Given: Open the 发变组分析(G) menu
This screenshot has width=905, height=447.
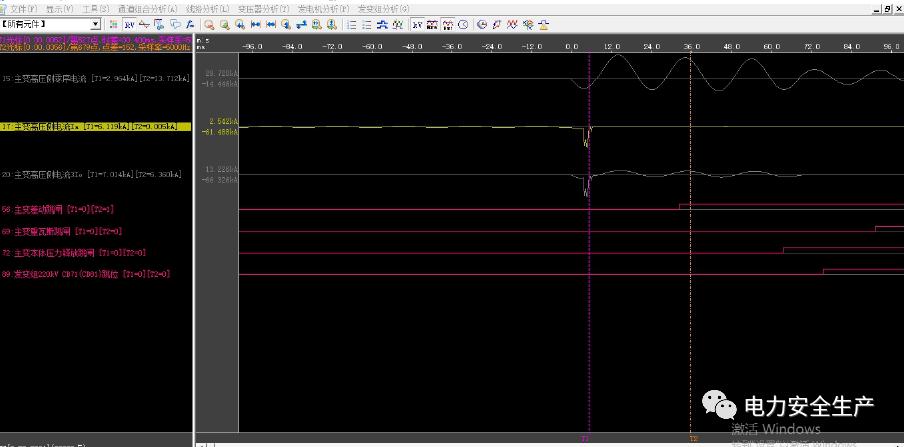Looking at the screenshot, I should 384,9.
